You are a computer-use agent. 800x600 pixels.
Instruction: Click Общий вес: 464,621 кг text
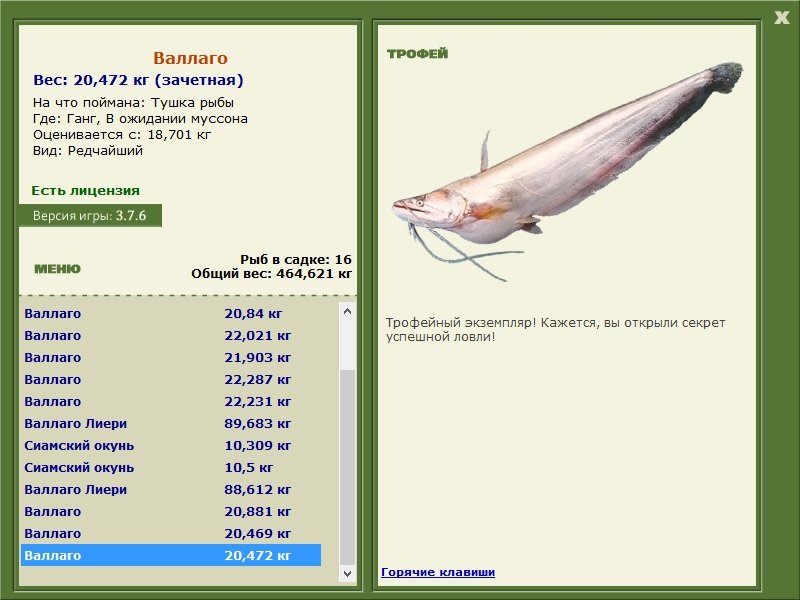coord(271,273)
